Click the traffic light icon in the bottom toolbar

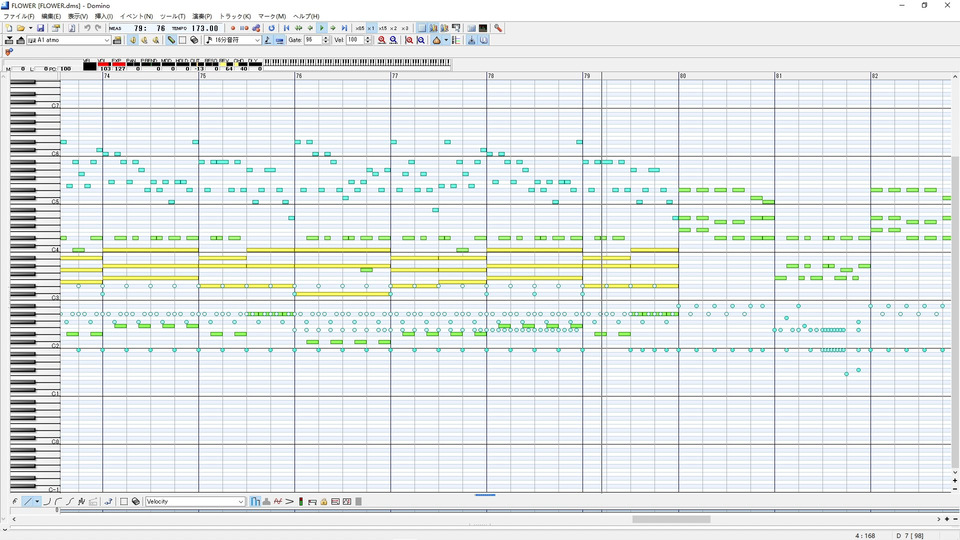click(x=301, y=501)
